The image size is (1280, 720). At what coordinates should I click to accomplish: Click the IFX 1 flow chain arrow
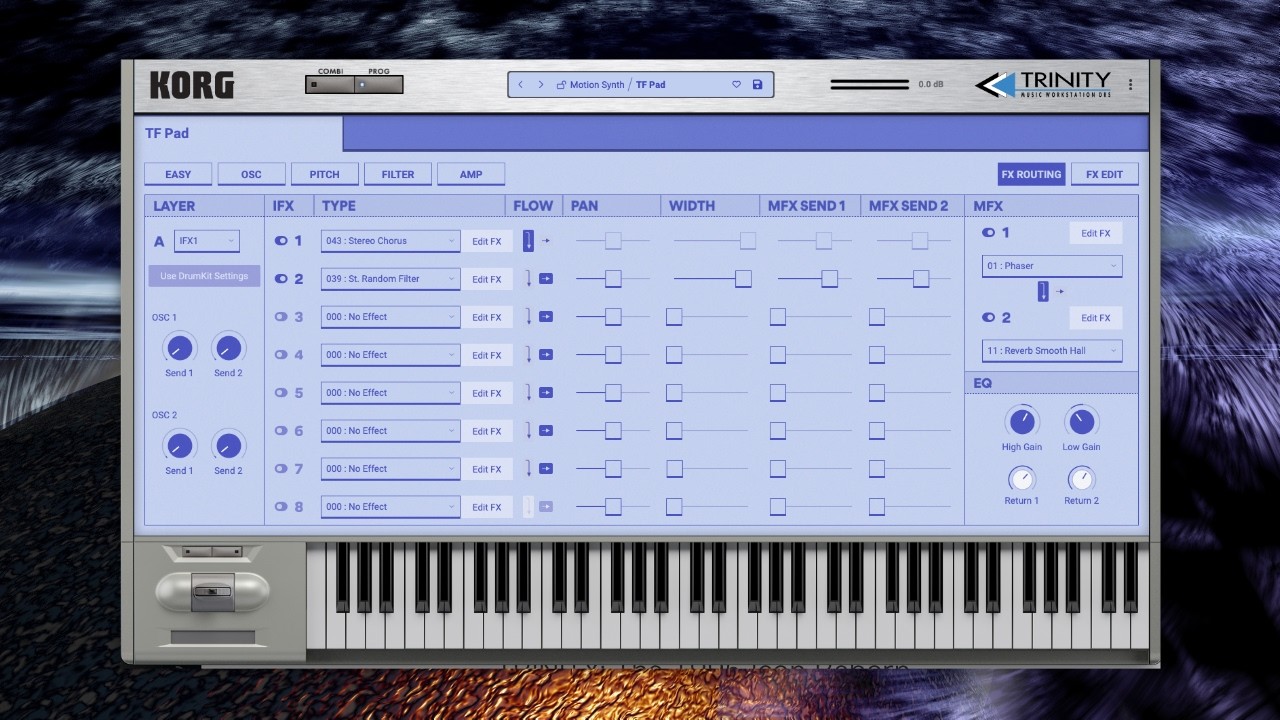[x=529, y=241]
